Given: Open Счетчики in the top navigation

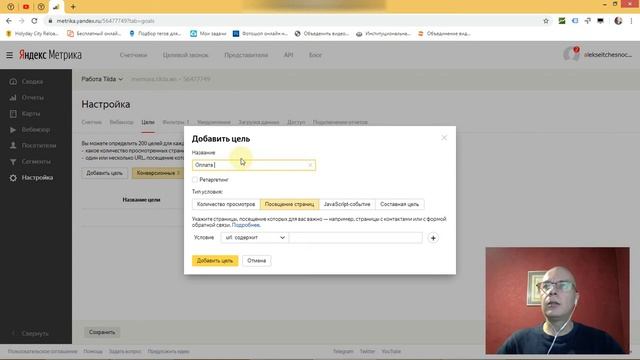Looking at the screenshot, I should pos(133,55).
